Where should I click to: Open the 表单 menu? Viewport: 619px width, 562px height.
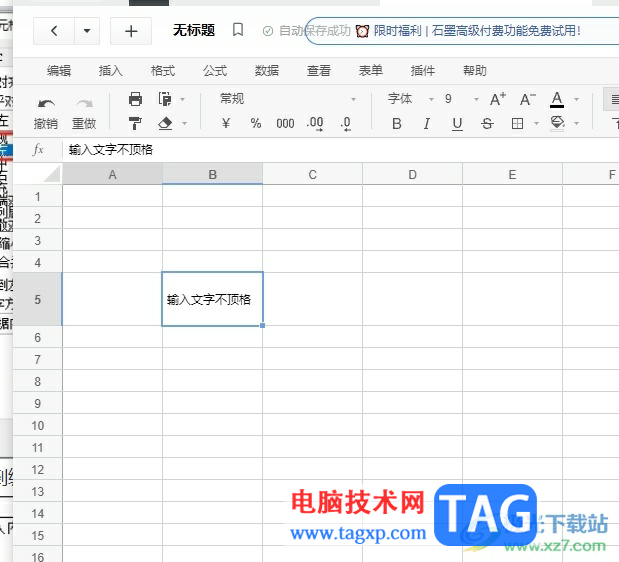[x=371, y=71]
